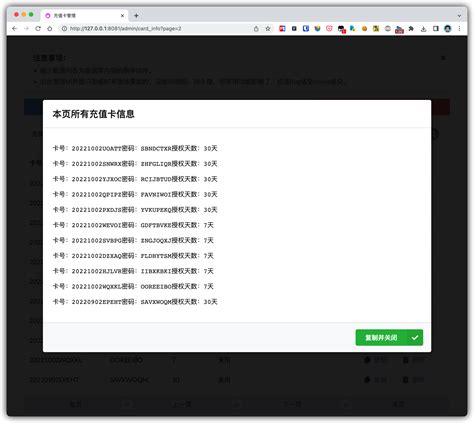The image size is (474, 423).
Task: Select card row 20221002WQXKL
Action: 133,286
